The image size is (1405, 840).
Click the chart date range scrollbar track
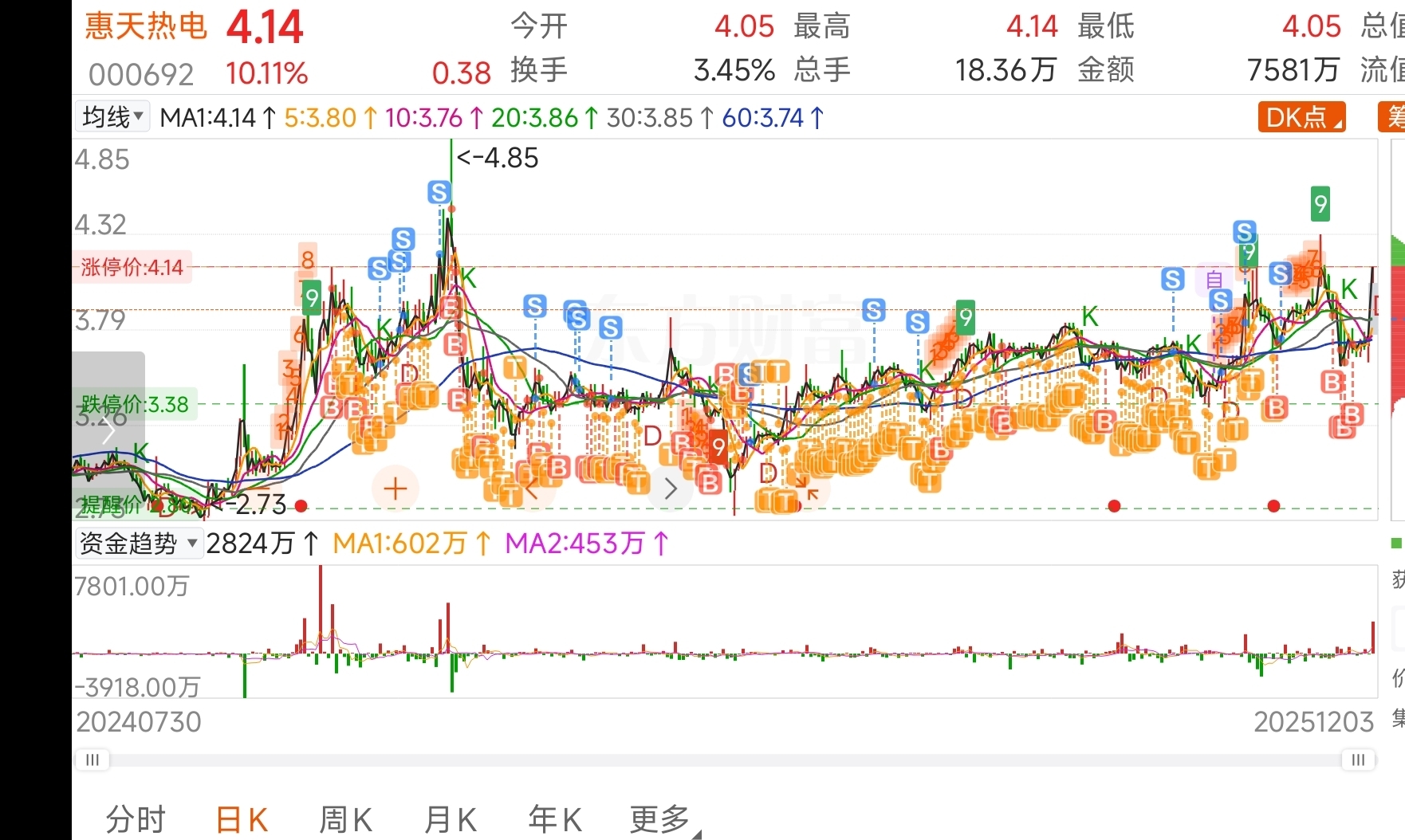[725, 760]
